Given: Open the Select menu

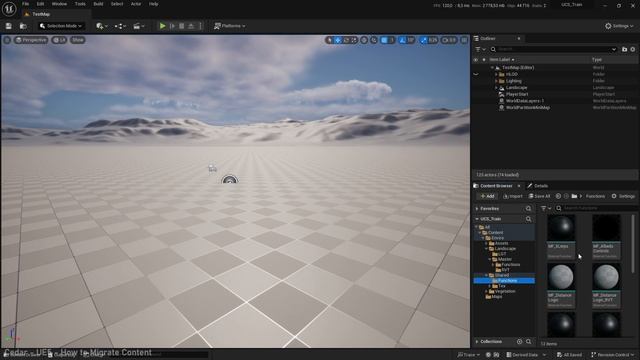Looking at the screenshot, I should click(x=117, y=4).
